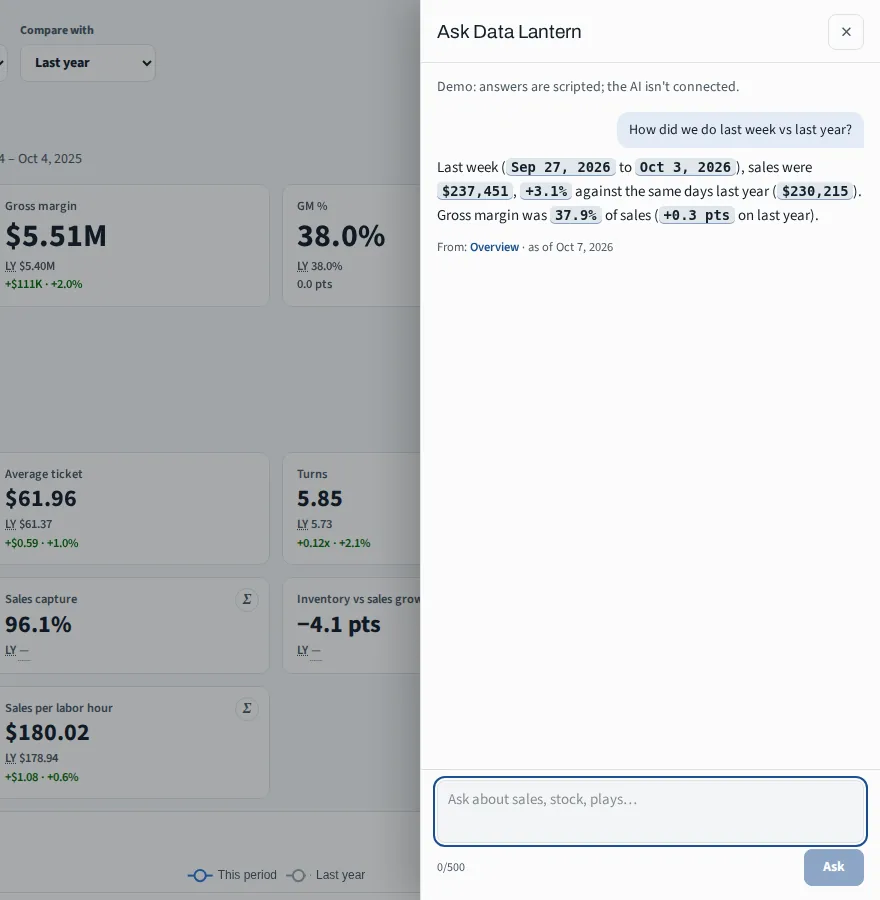Select the Sales capture 96.1% value
The image size is (880, 900).
(38, 624)
